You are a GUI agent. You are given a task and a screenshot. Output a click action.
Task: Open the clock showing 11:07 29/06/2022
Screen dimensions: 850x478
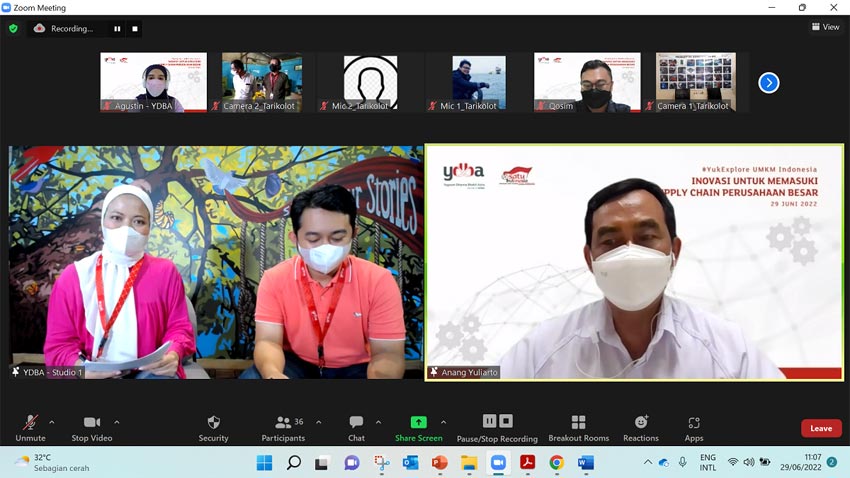(801, 462)
